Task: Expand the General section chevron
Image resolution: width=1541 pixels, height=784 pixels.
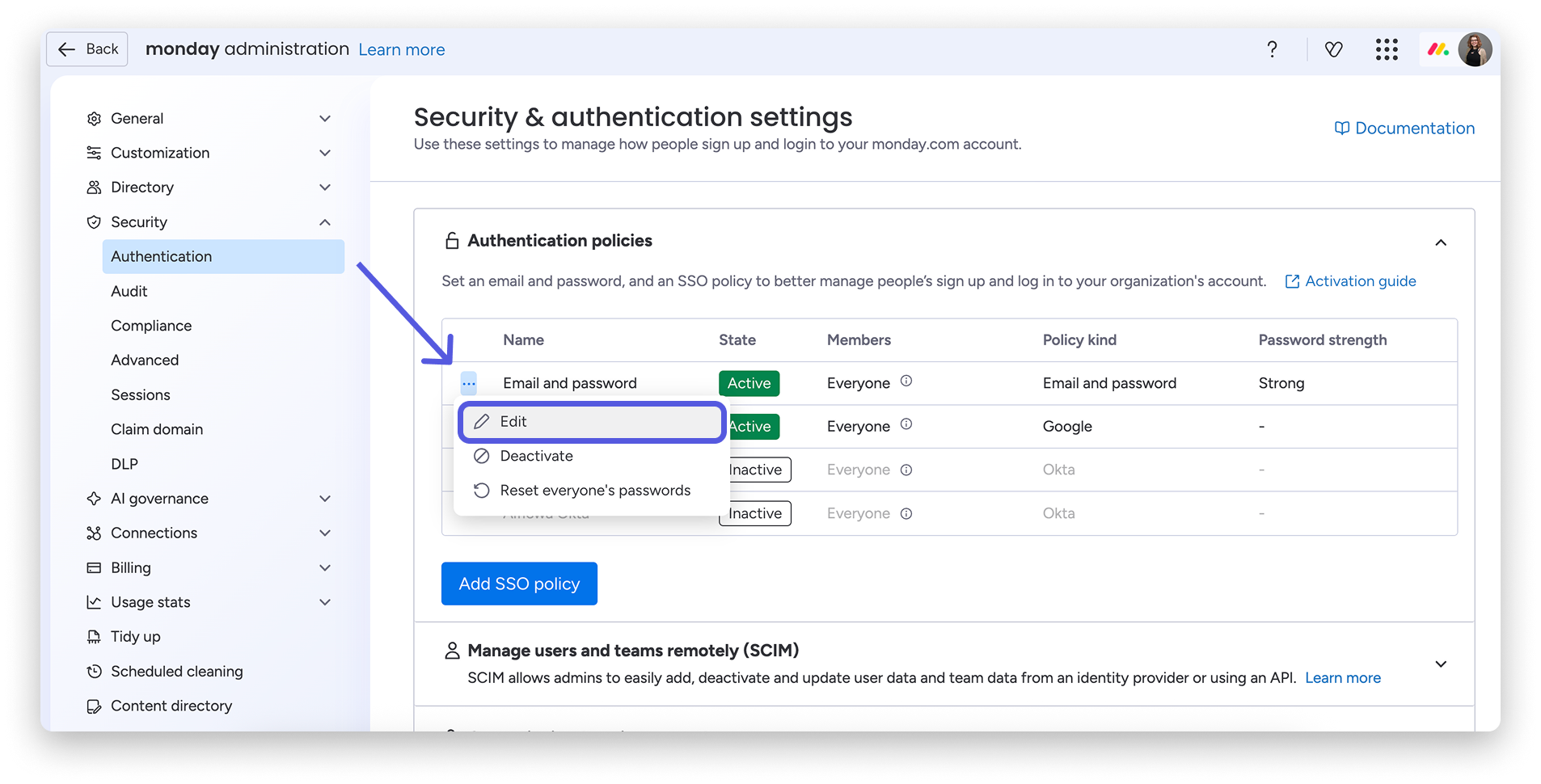Action: [x=325, y=119]
